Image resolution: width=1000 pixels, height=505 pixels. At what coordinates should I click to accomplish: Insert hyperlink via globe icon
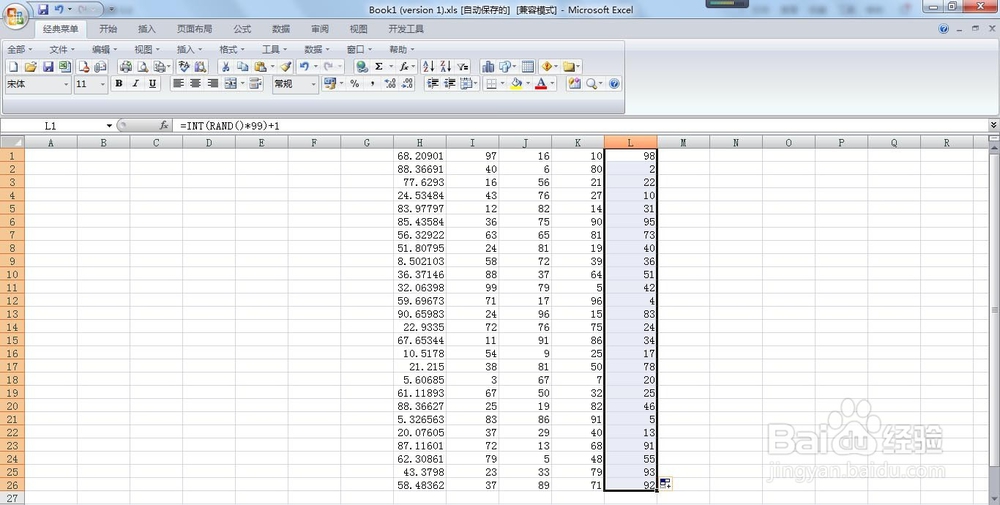(x=362, y=66)
